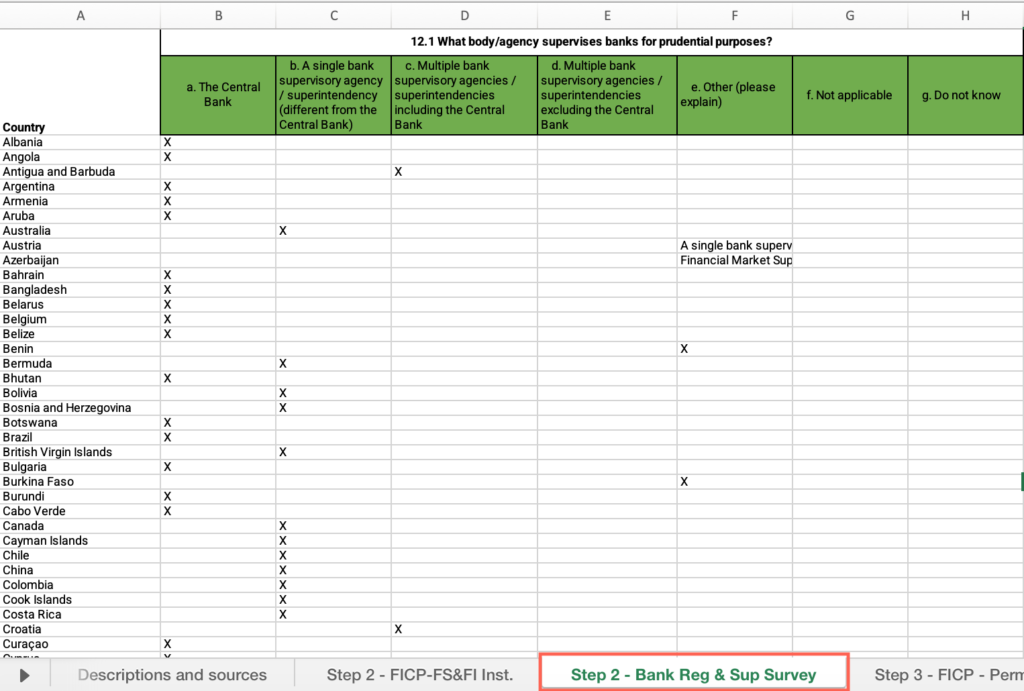Viewport: 1024px width, 691px height.
Task: Open the Step 3 - FICP sheet tab
Action: coord(947,675)
